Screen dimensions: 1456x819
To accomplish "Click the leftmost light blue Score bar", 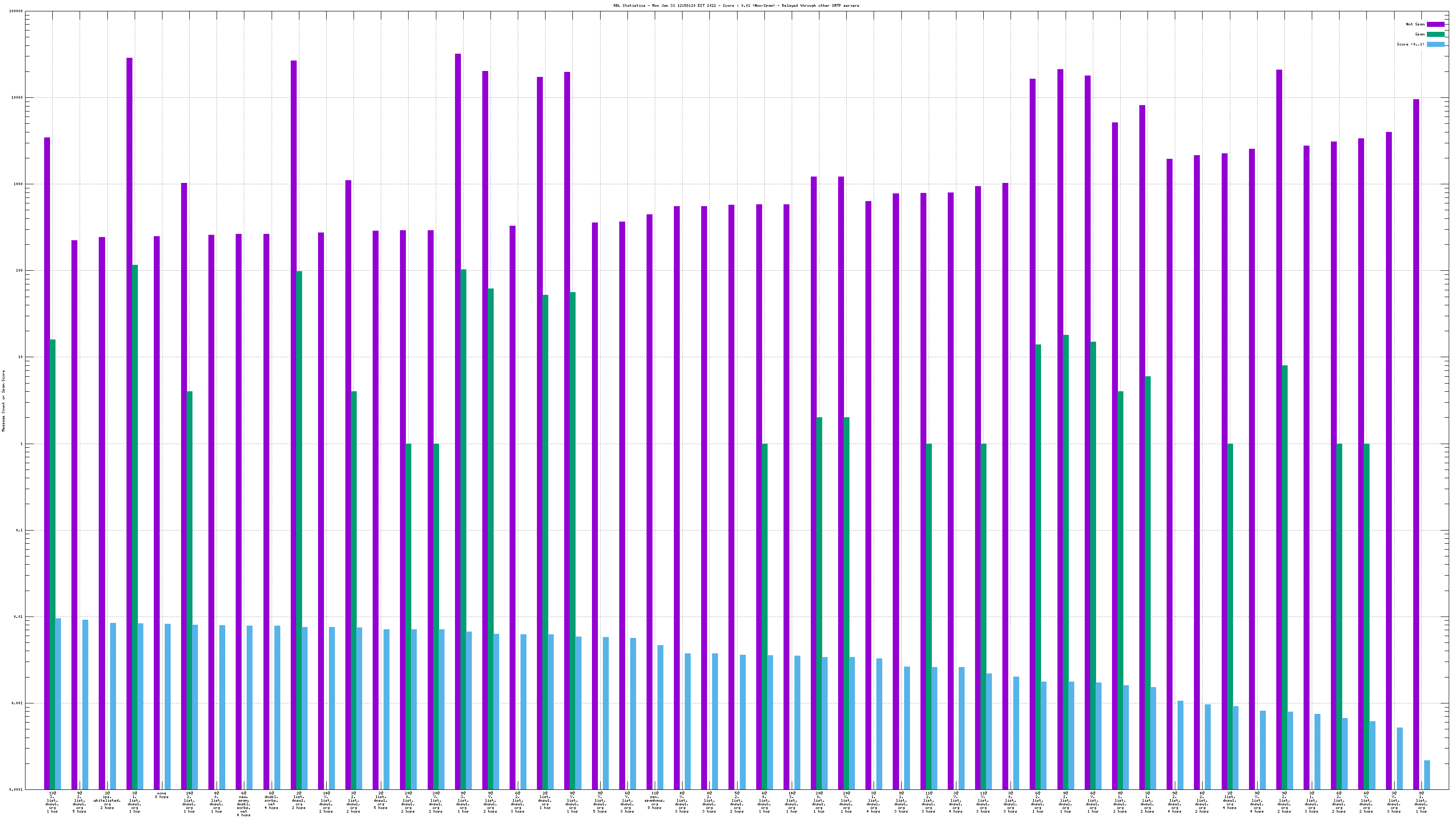I will pos(58,704).
